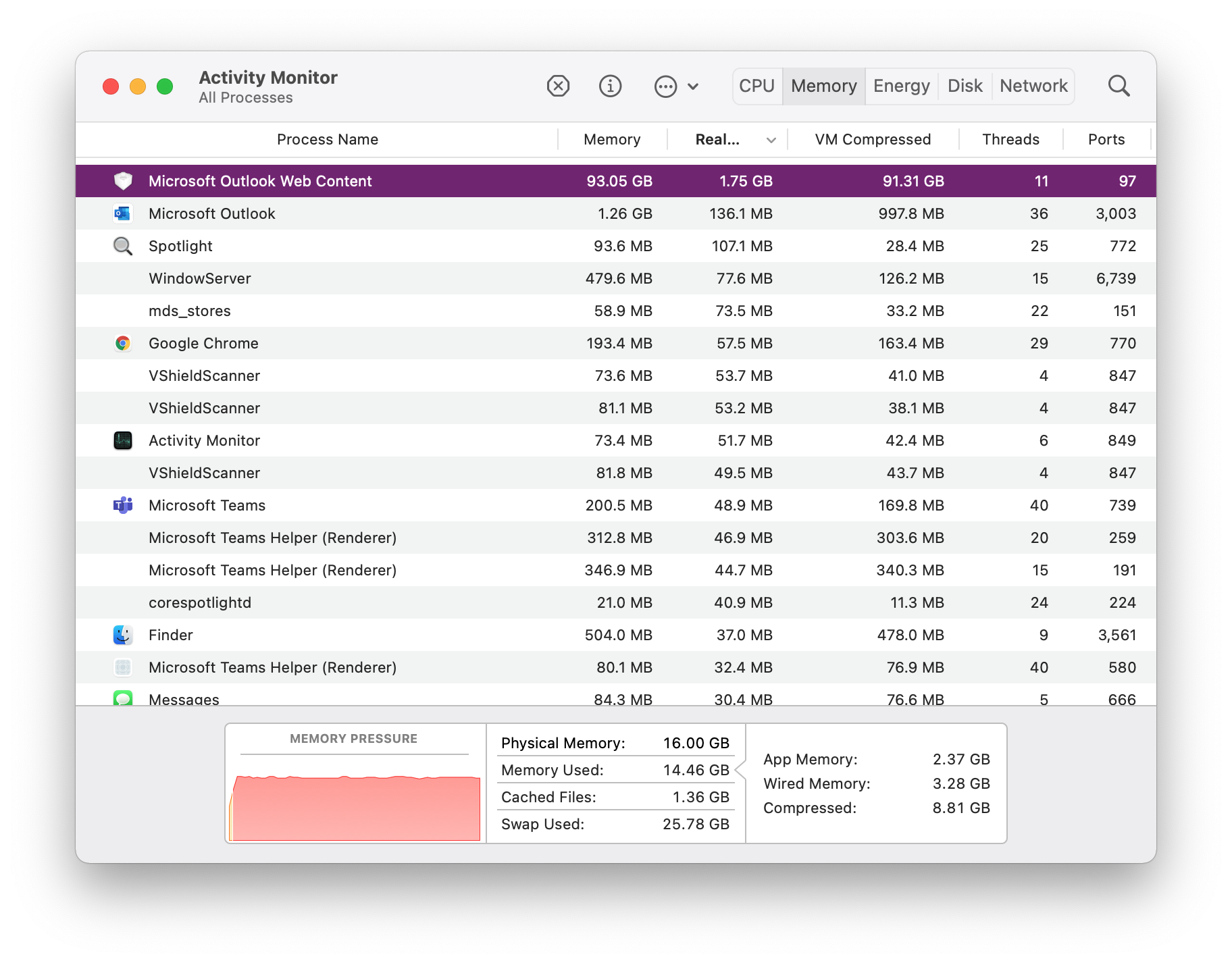
Task: Click the Compressed 8.81 GB value
Action: 961,808
